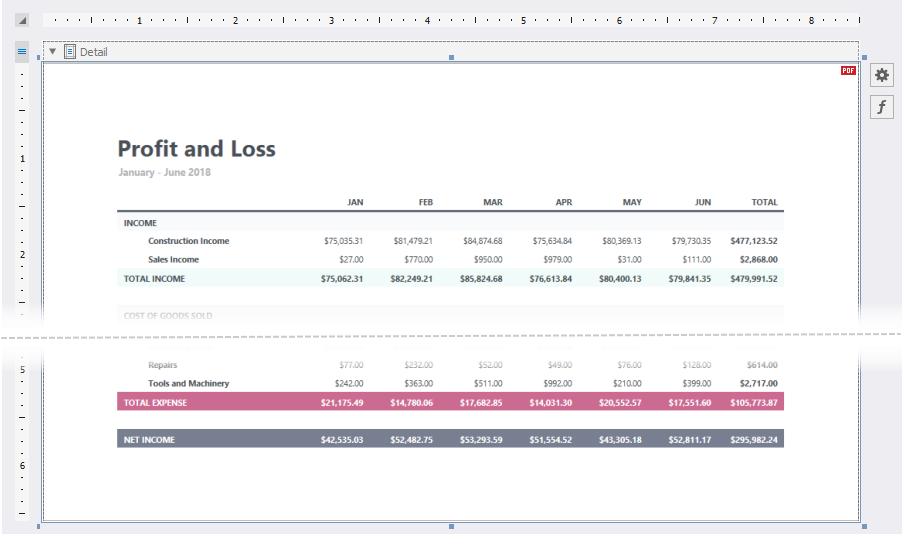The height and width of the screenshot is (534, 903).
Task: Click the Repairs row label
Action: (x=162, y=365)
